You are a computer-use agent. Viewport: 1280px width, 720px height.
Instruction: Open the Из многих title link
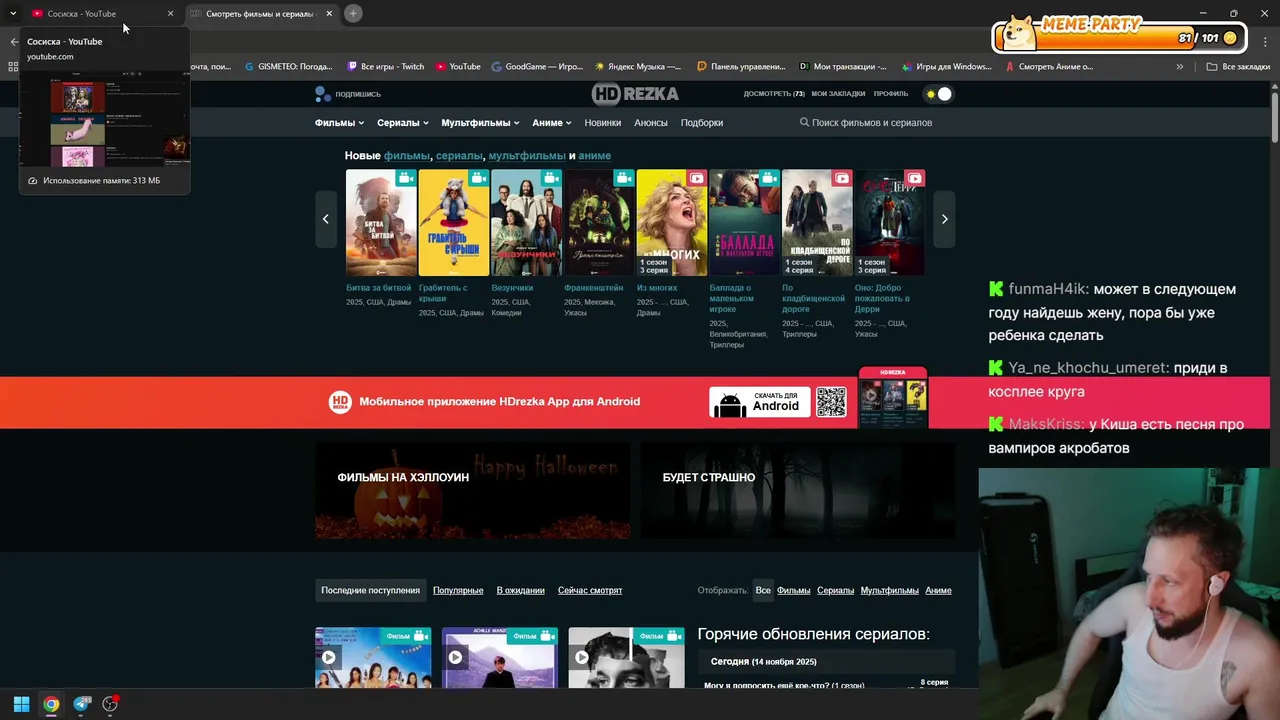657,288
